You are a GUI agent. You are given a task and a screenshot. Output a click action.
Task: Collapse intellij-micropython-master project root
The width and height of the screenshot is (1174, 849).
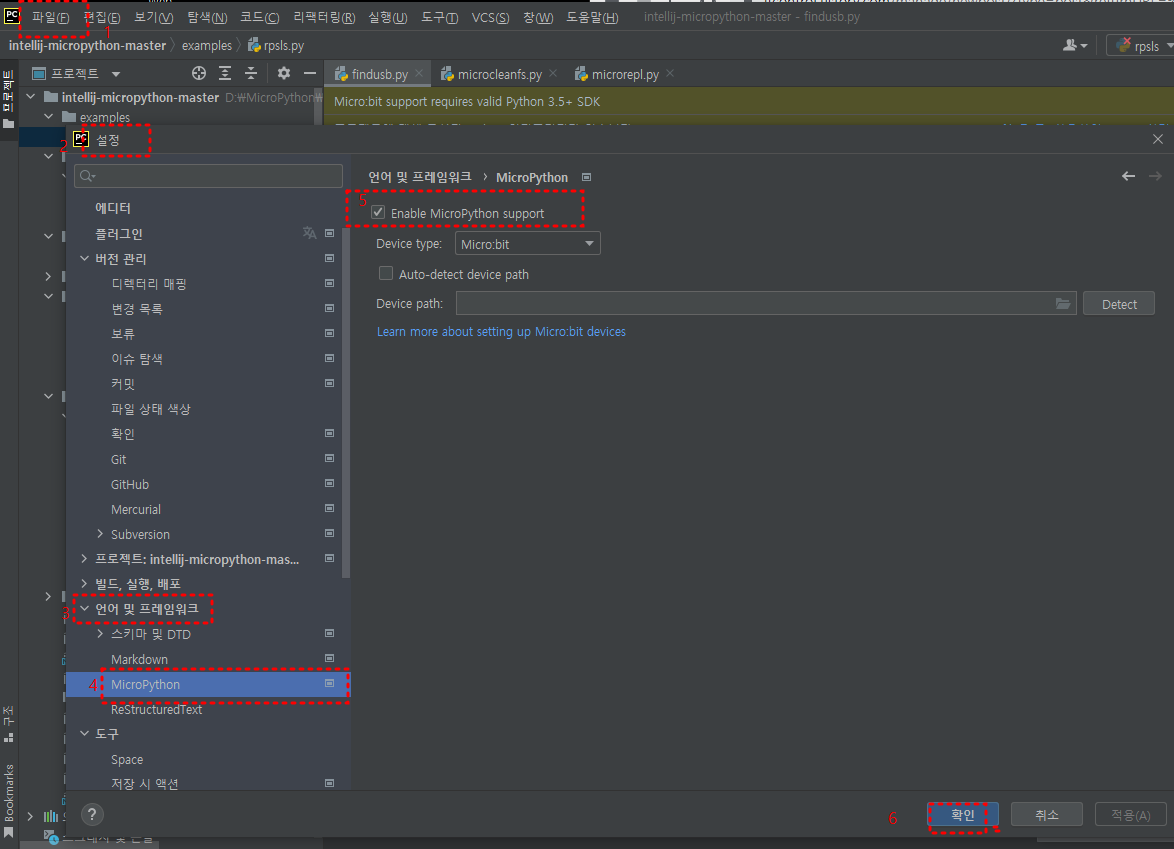[x=31, y=97]
